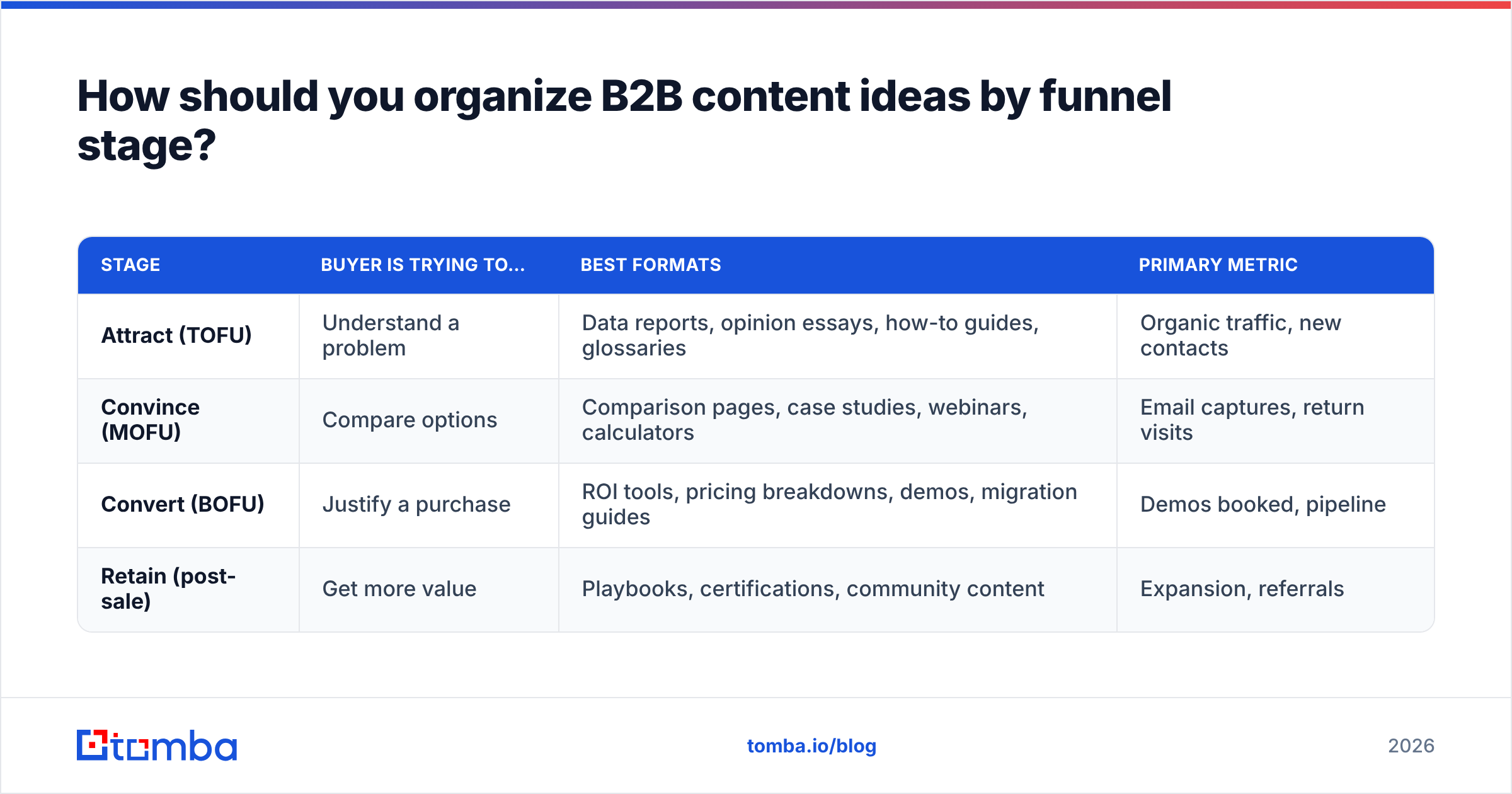This screenshot has width=1512, height=794.
Task: Click the tomba logo
Action: [157, 745]
